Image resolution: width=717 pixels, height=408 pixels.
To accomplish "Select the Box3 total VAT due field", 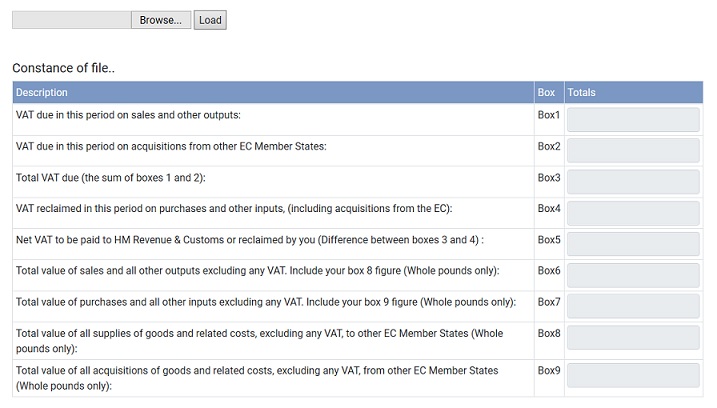I will tap(633, 182).
